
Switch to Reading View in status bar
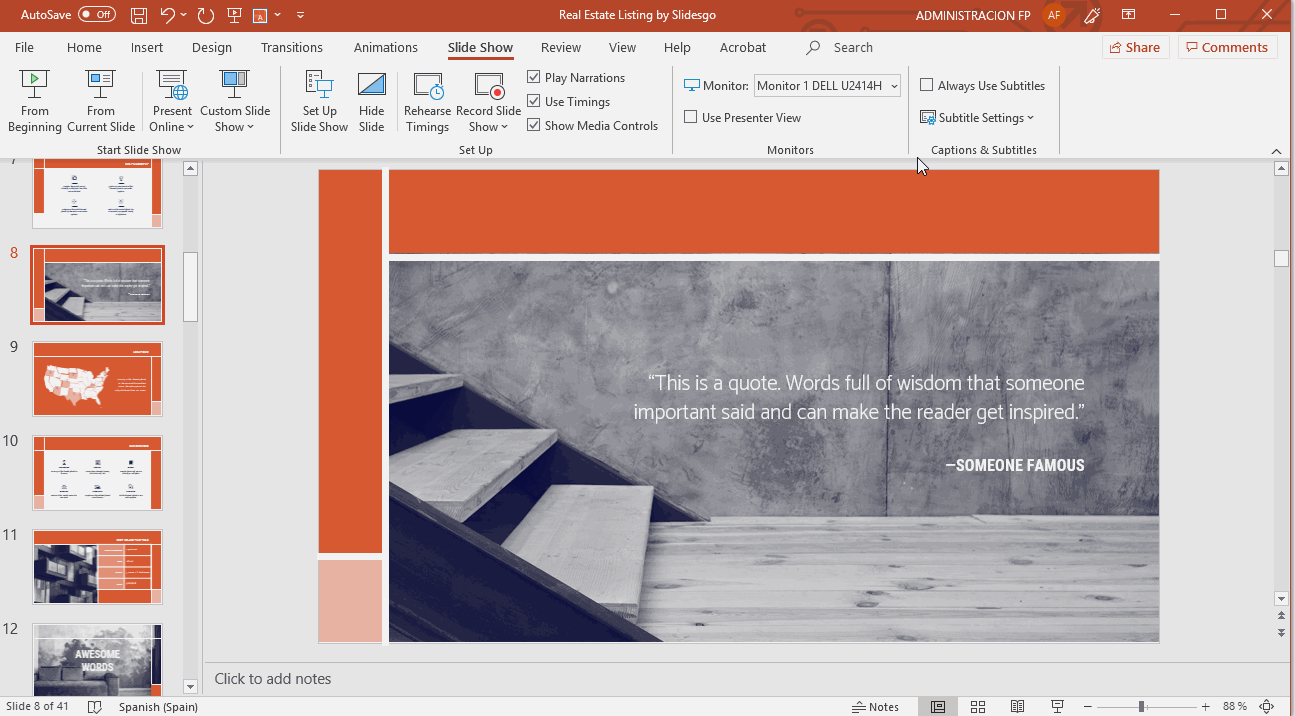coord(1017,707)
